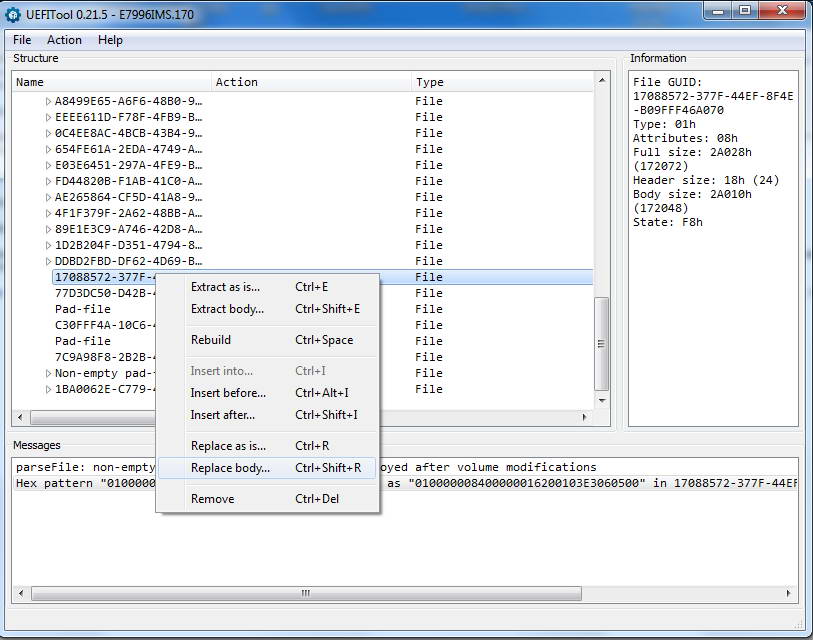Click Messages horizontal scrollbar thumb

(x=306, y=593)
